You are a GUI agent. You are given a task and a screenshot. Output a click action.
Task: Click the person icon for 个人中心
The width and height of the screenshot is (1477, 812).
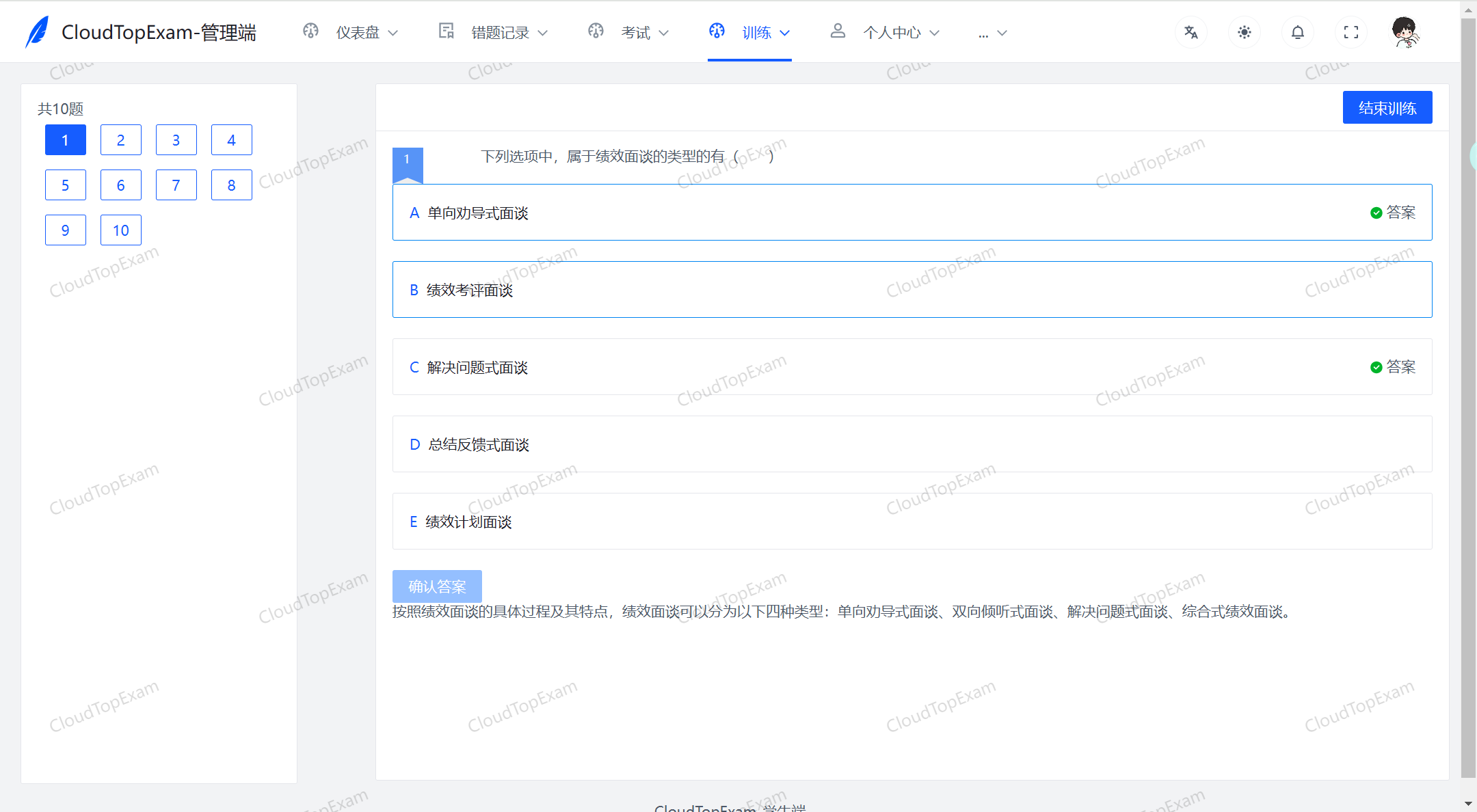838,31
